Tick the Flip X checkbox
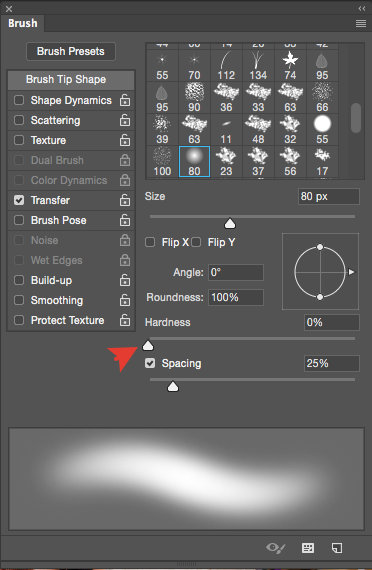Screen dimensions: 372x570 tap(150, 242)
